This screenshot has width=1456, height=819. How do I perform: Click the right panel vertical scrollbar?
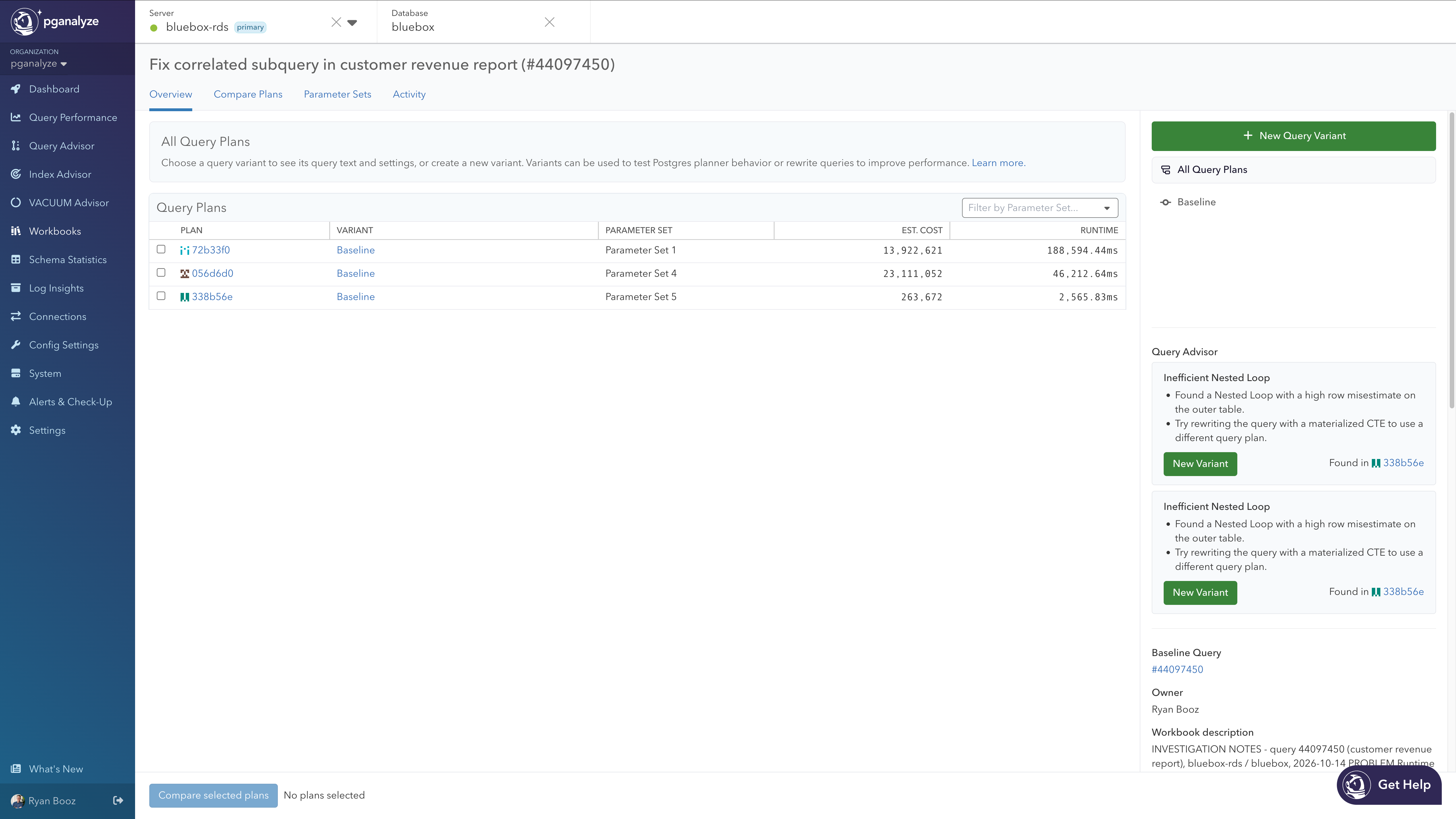pos(1451,260)
